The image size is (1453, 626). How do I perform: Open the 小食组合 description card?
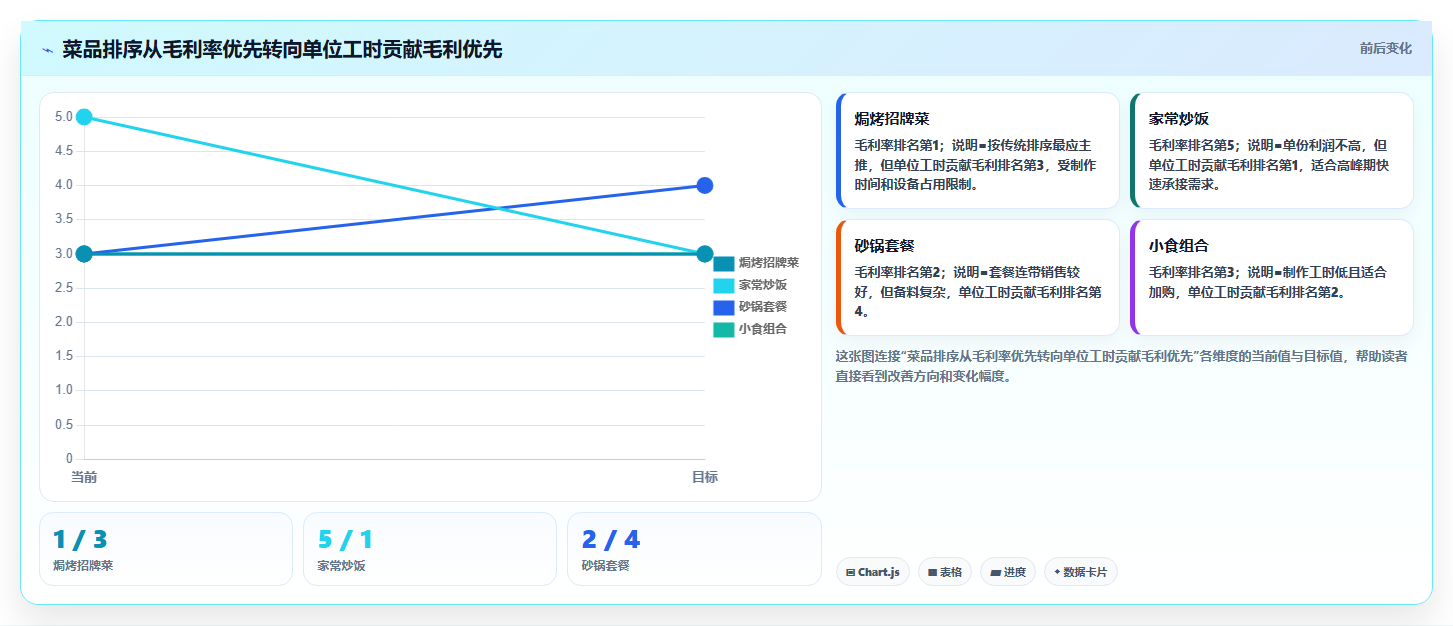click(1271, 277)
